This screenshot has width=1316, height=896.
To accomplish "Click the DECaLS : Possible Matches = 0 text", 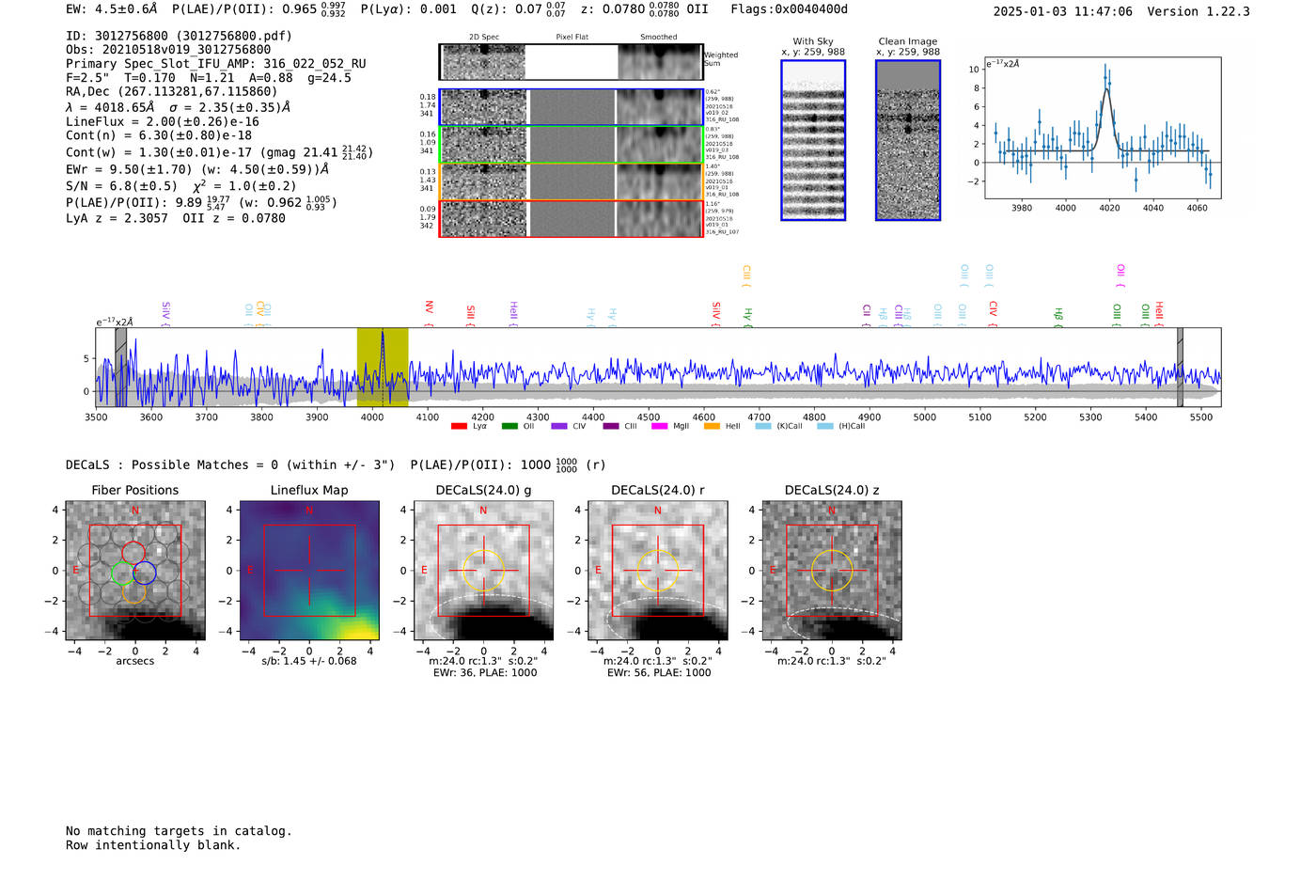I will tap(230, 464).
